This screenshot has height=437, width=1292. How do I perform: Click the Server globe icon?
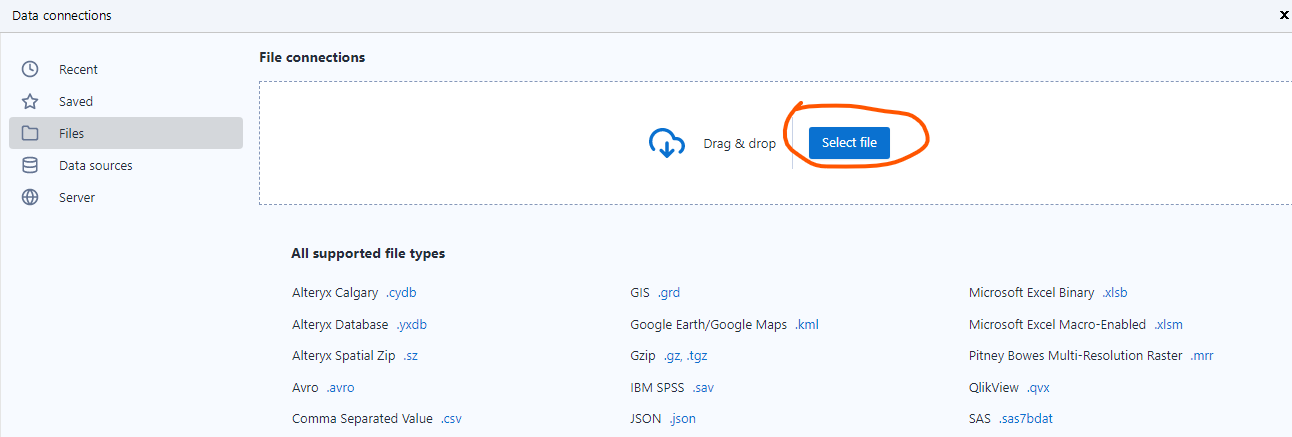point(30,197)
